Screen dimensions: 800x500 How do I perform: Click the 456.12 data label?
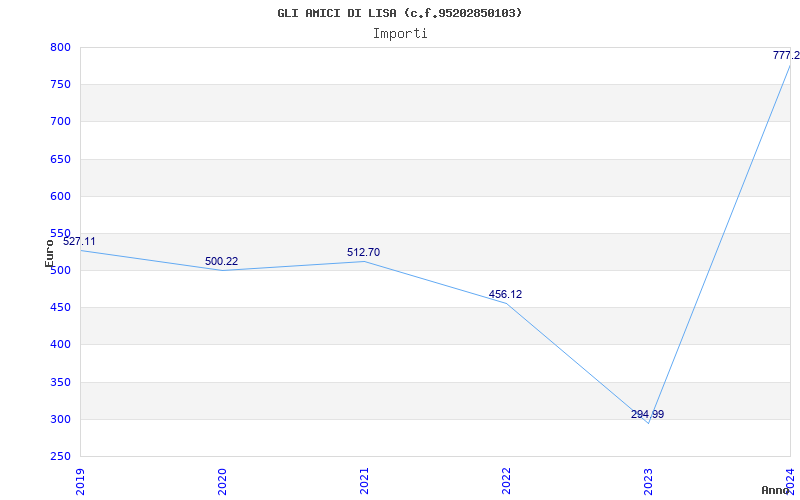pos(505,294)
